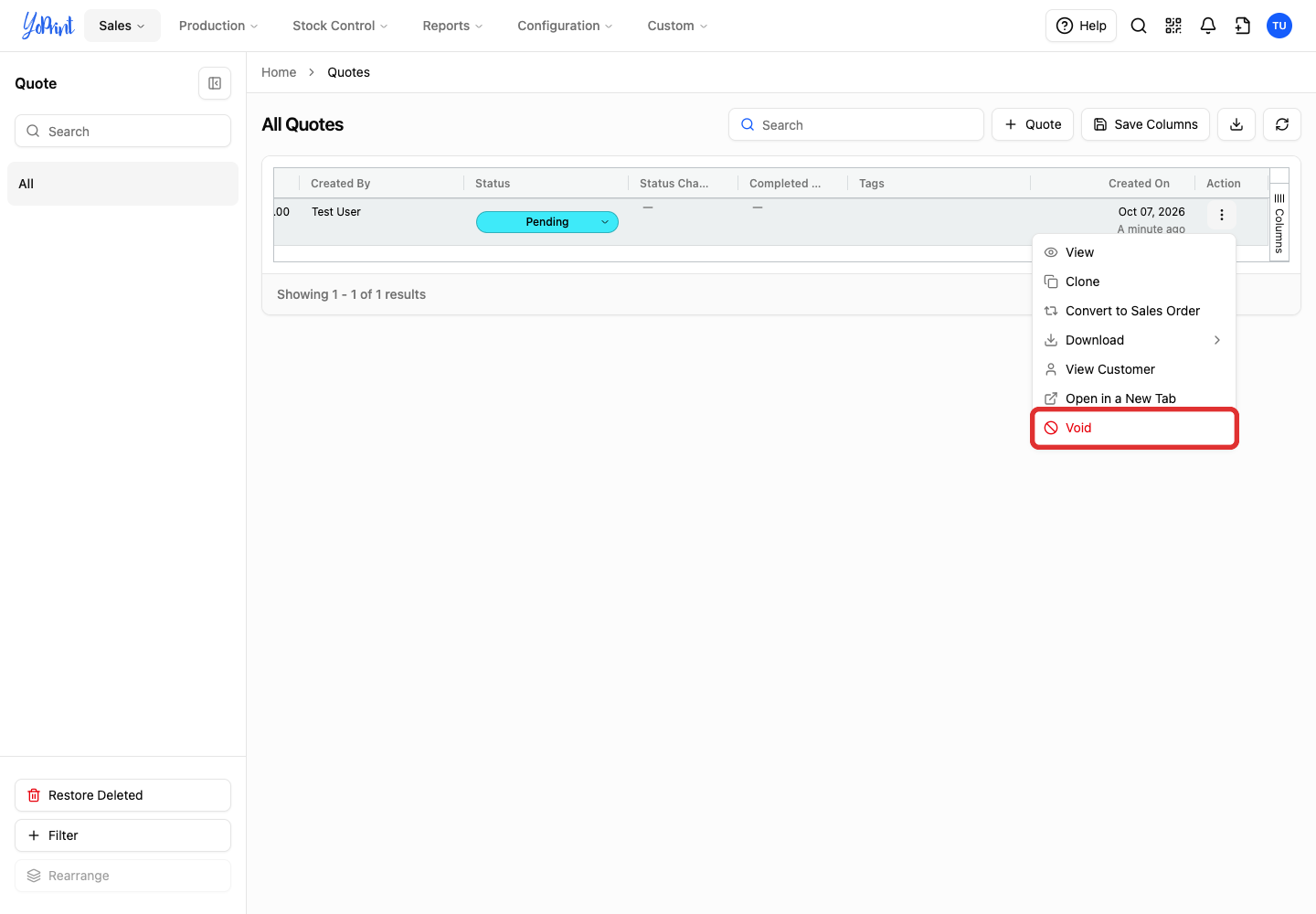Click the export download icon button

[x=1236, y=124]
